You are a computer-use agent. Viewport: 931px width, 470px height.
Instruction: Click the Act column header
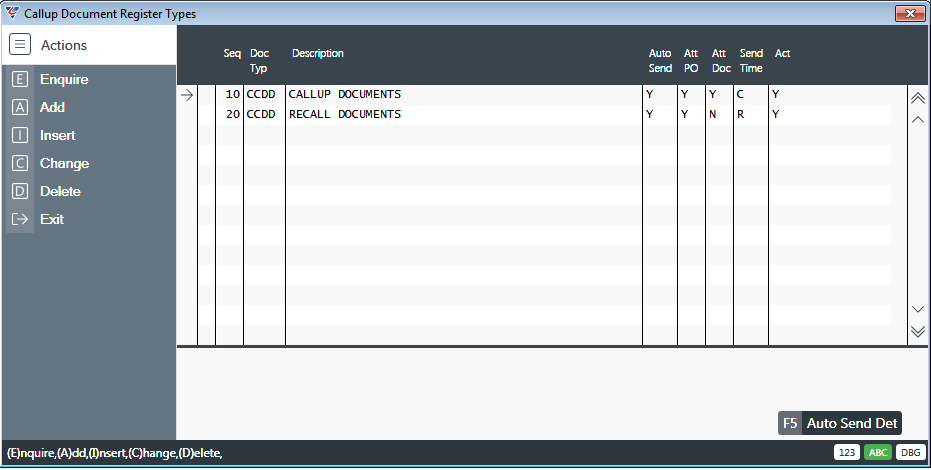click(782, 53)
